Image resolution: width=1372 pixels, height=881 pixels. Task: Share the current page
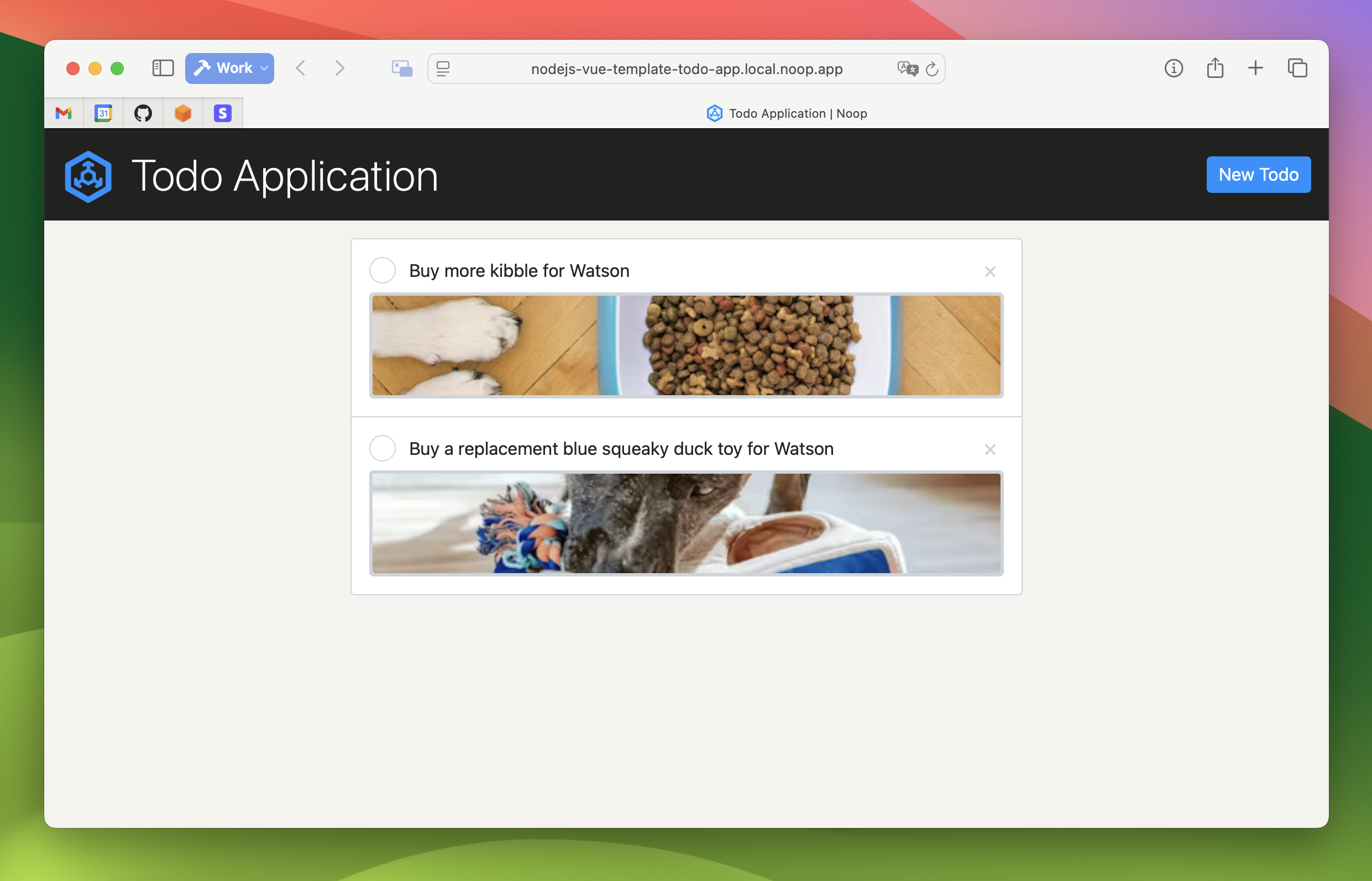(1214, 67)
